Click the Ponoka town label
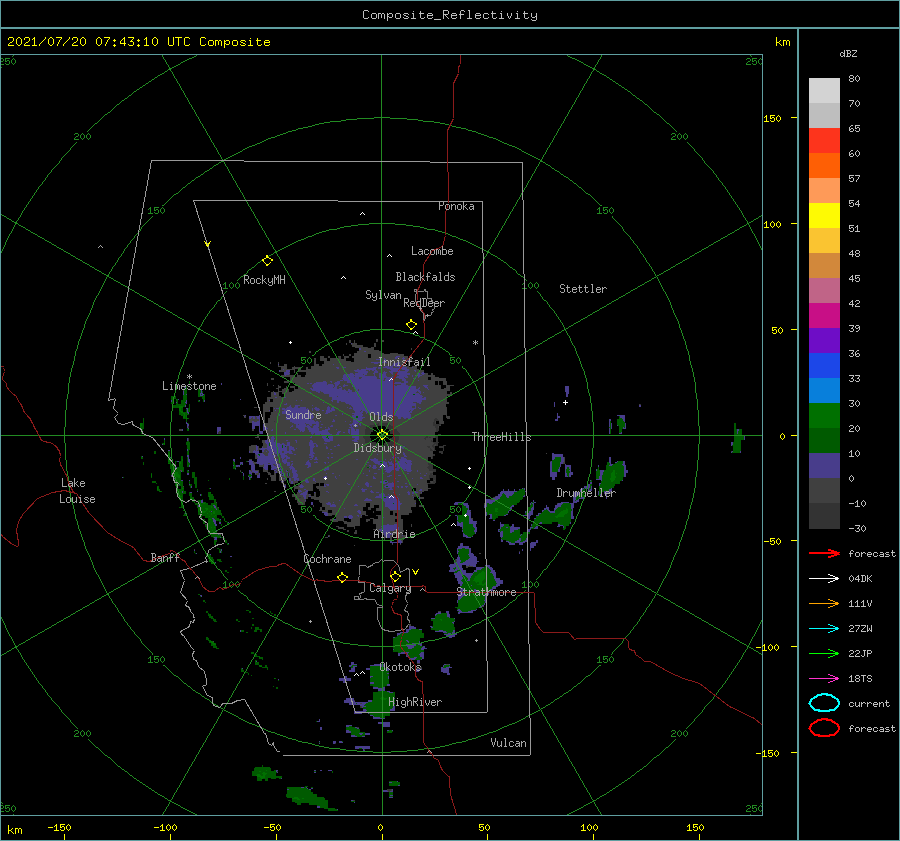This screenshot has height=841, width=900. click(456, 206)
